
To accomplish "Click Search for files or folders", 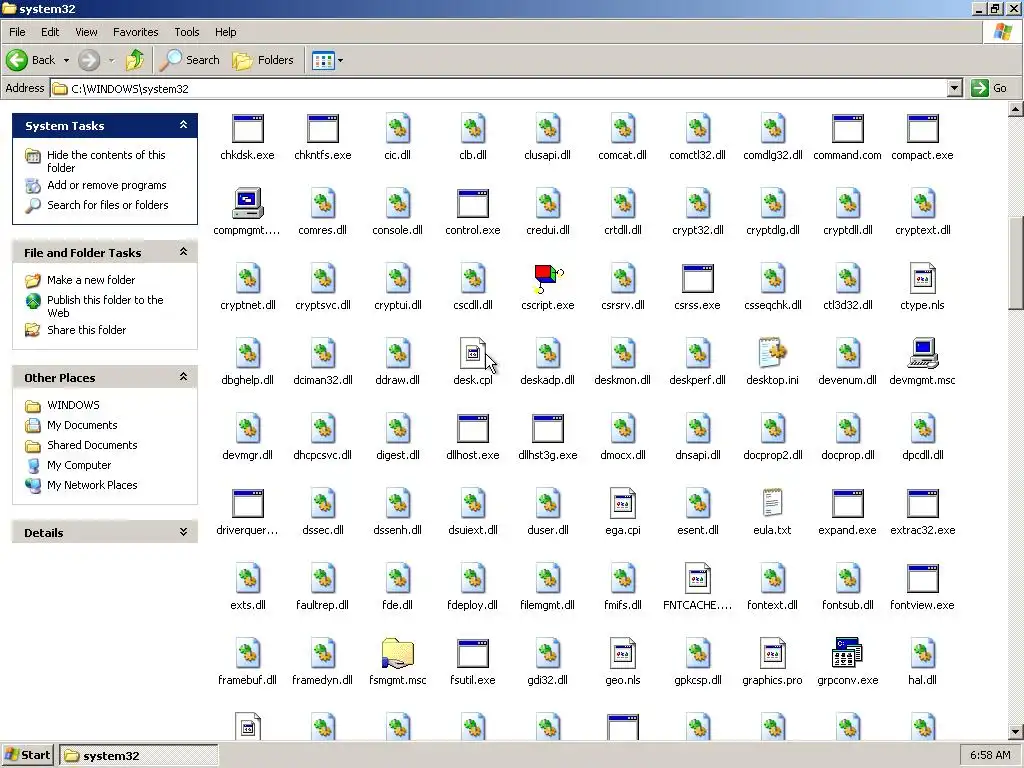I will pyautogui.click(x=108, y=205).
